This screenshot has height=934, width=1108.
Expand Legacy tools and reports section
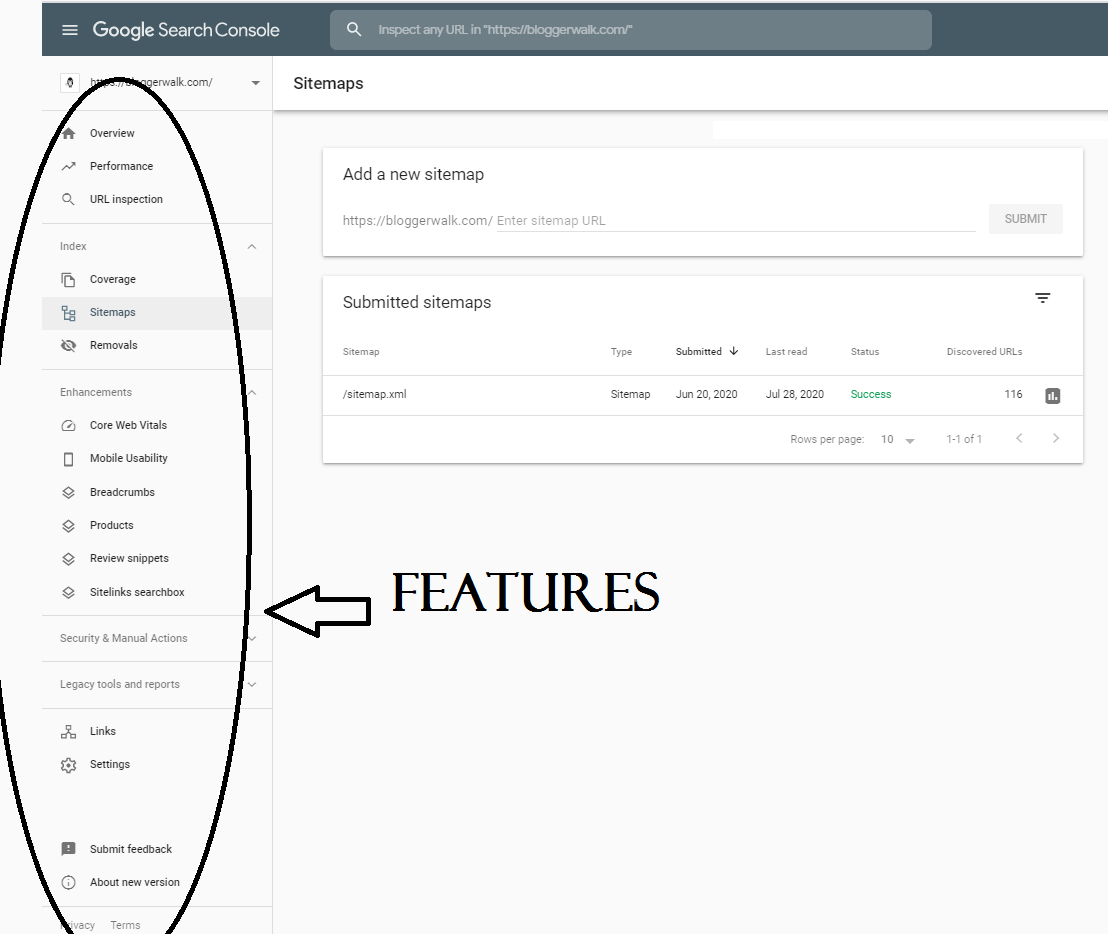click(252, 685)
